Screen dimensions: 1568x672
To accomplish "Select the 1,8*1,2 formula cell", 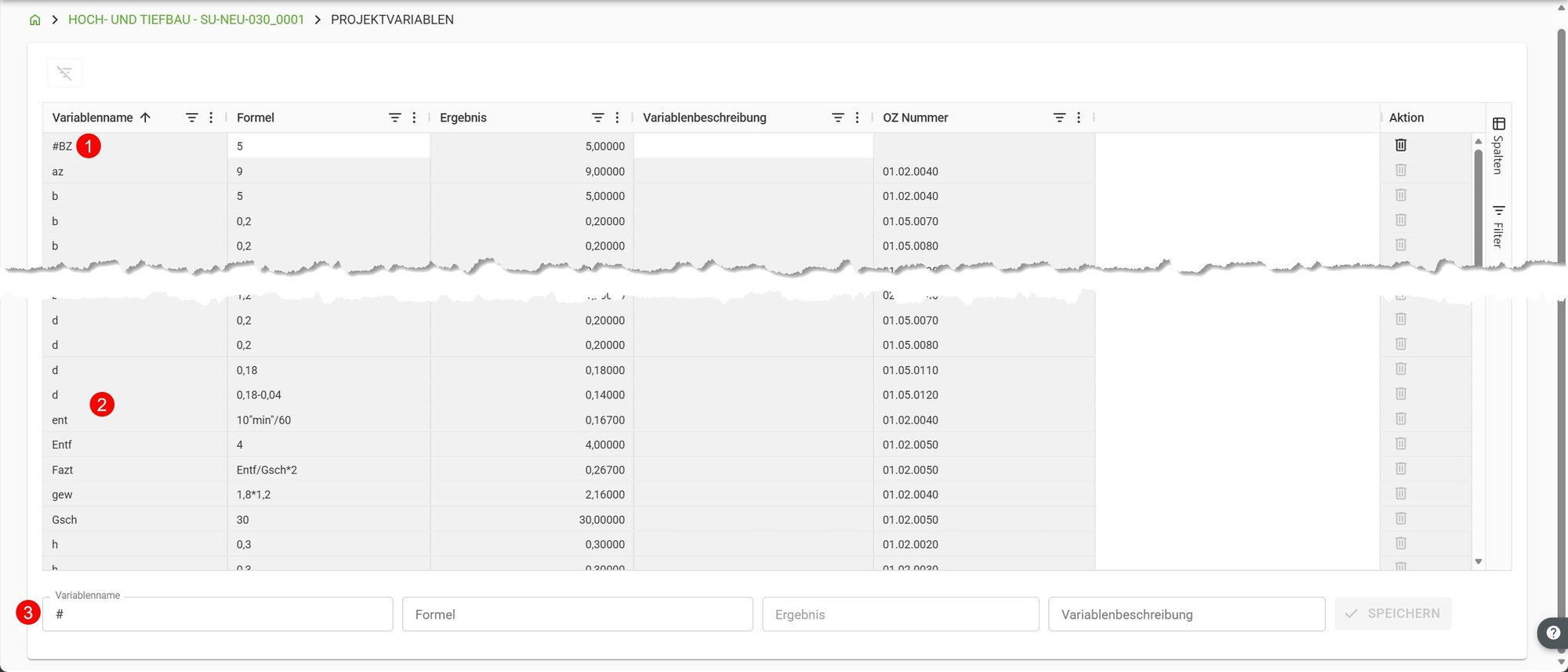I will pos(328,495).
